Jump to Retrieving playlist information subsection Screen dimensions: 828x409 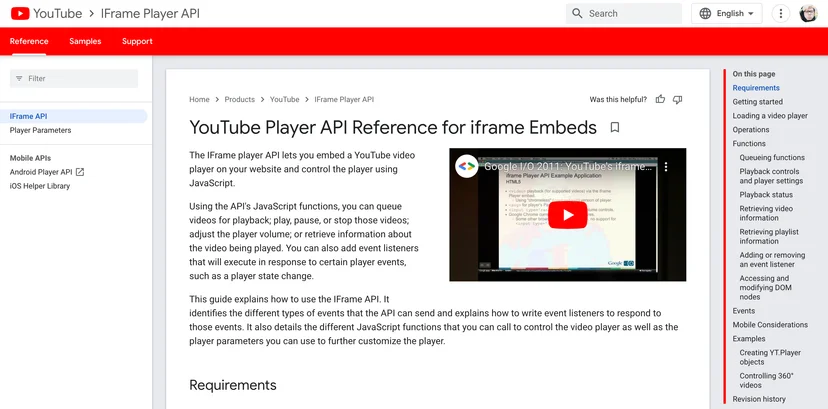[x=769, y=236]
